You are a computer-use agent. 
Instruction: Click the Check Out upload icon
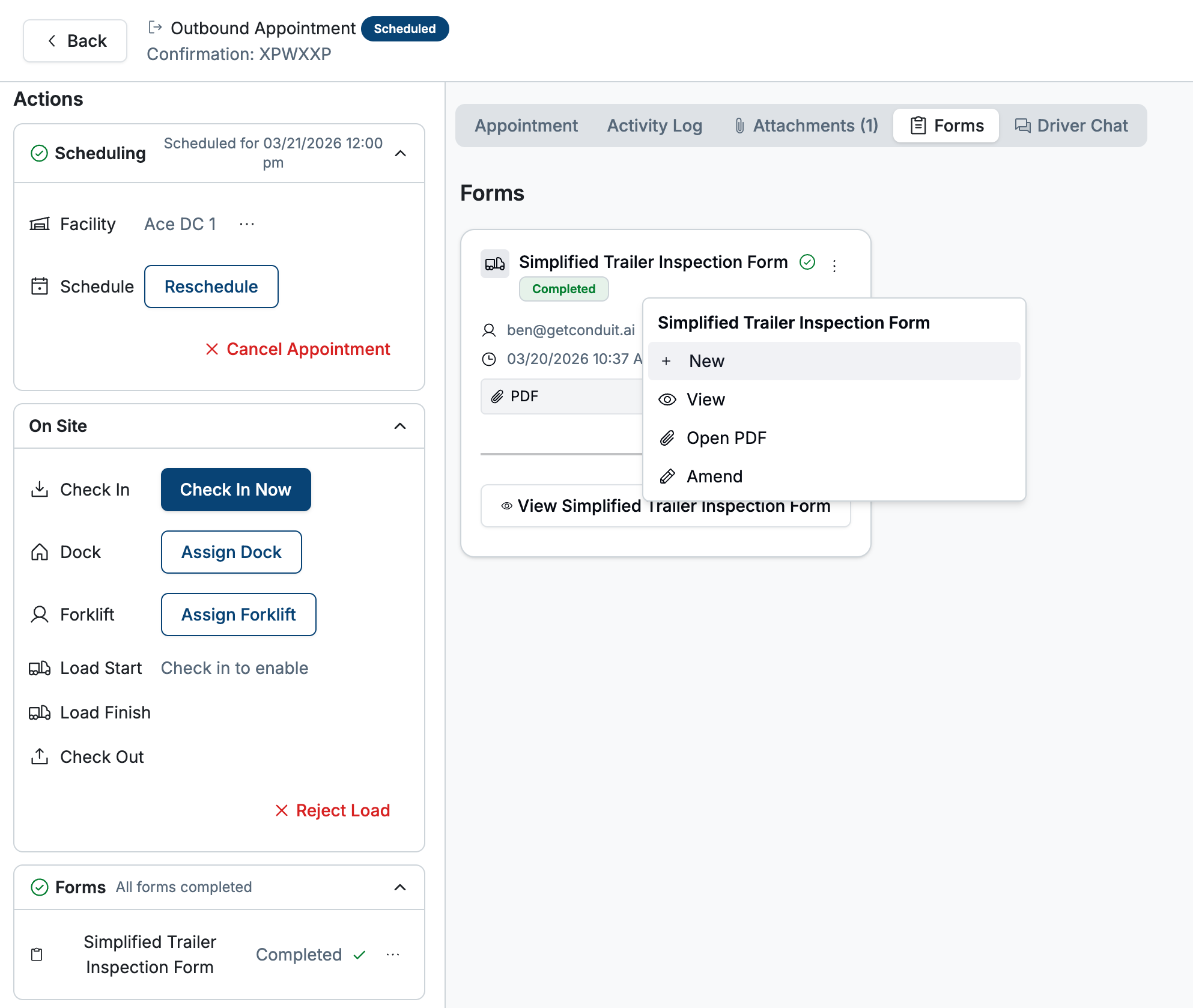[40, 757]
